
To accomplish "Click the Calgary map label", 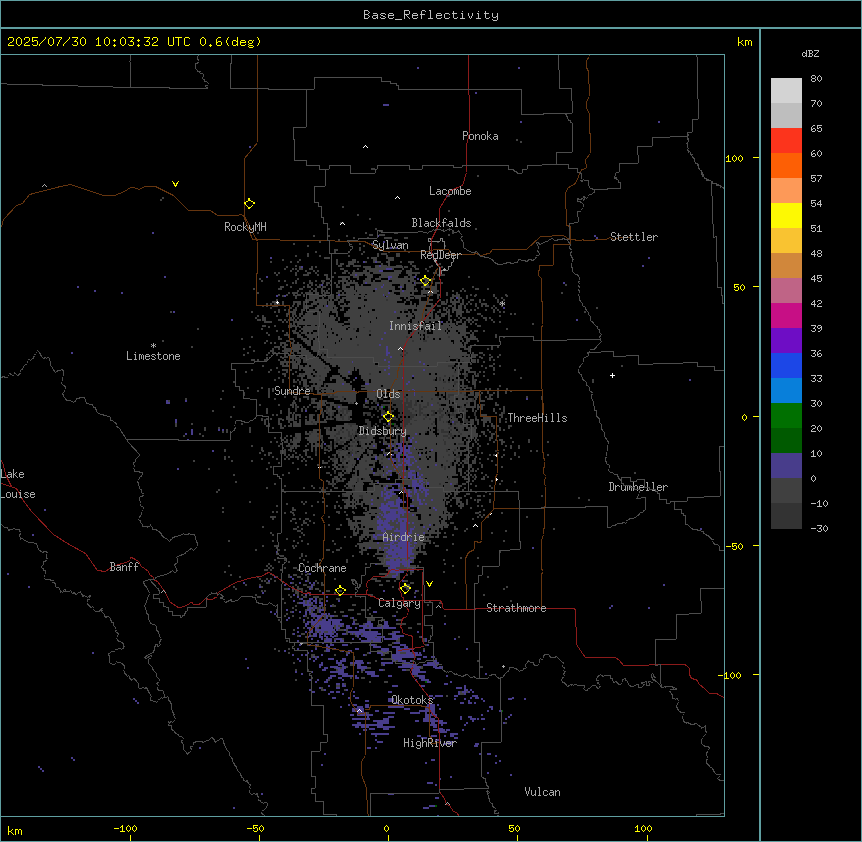I will 400,603.
